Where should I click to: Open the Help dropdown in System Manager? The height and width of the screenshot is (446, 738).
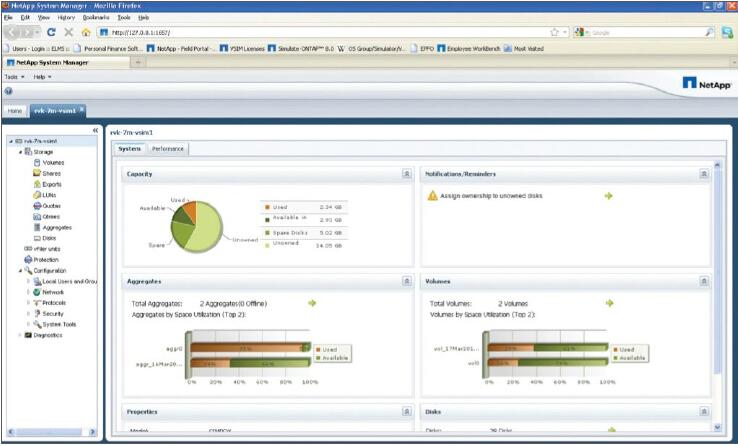(x=42, y=77)
